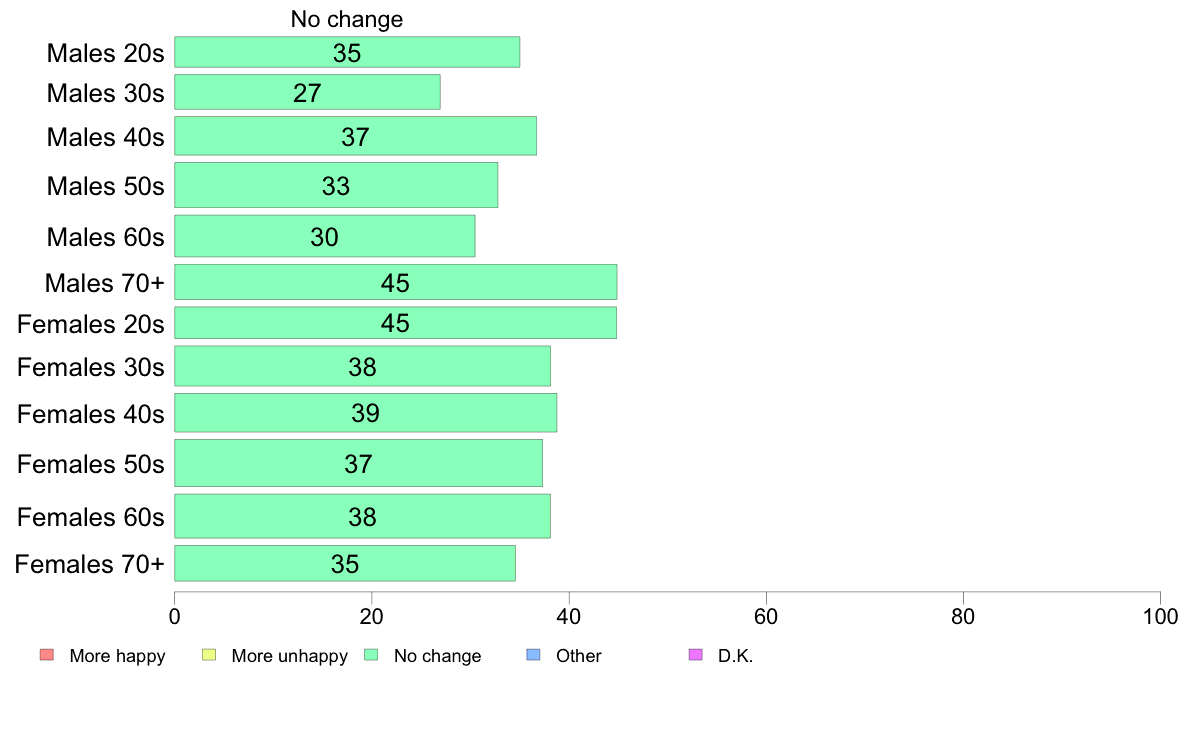
Task: Click the Other legend label text
Action: point(579,656)
